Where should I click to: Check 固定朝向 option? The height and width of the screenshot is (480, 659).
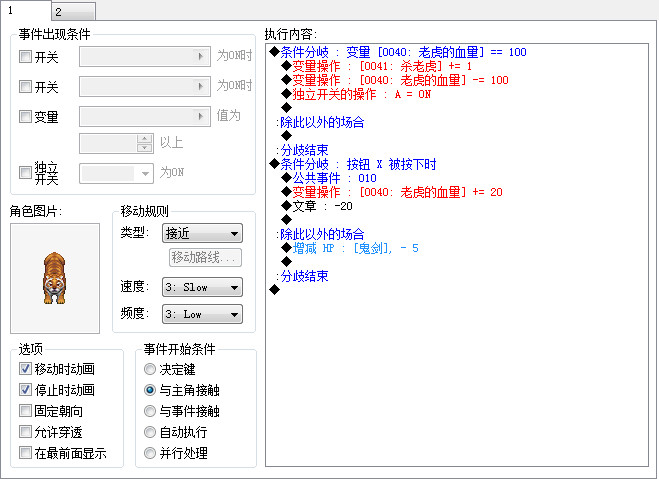coord(26,411)
